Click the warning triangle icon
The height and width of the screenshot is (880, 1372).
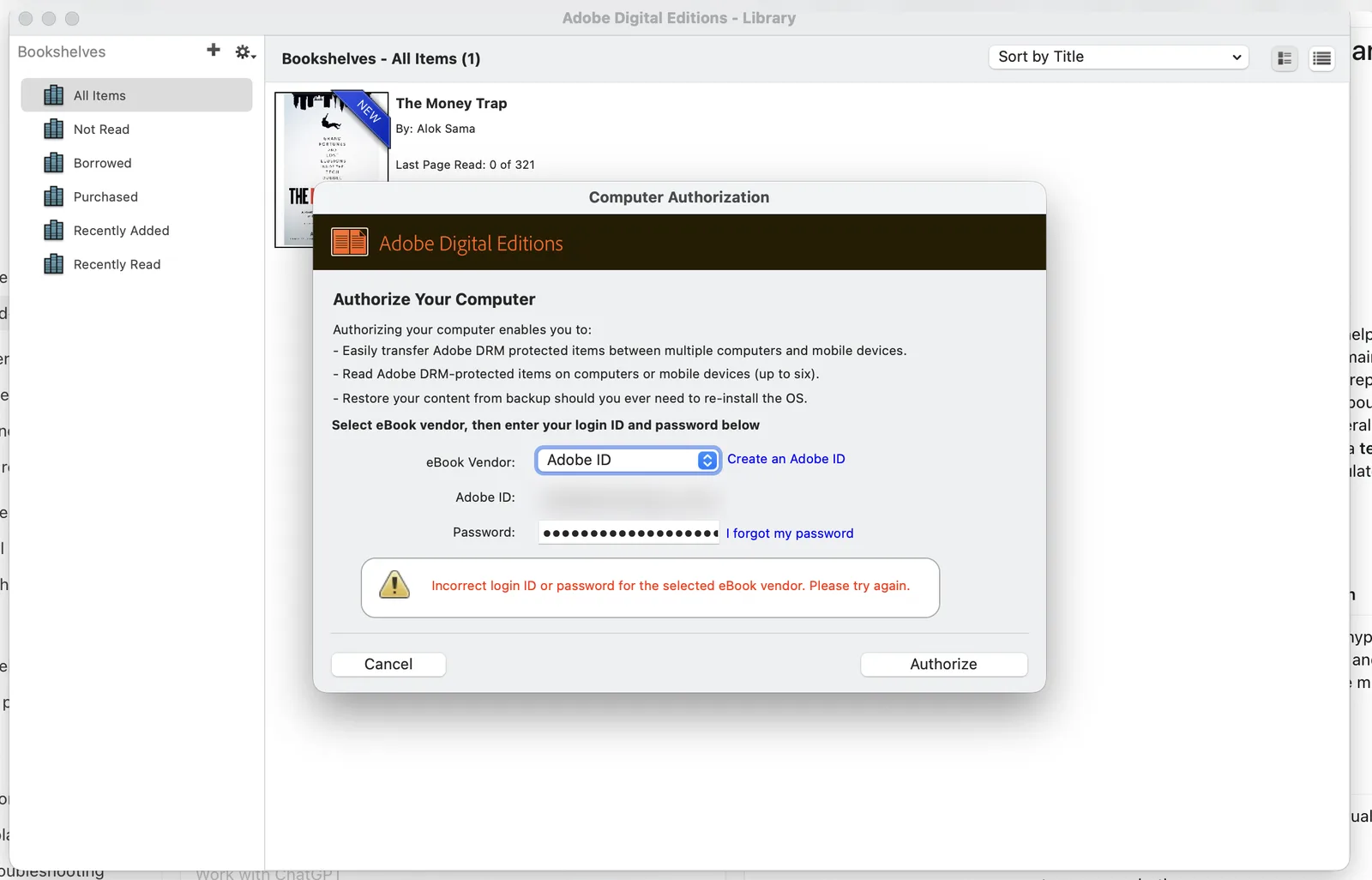(394, 584)
